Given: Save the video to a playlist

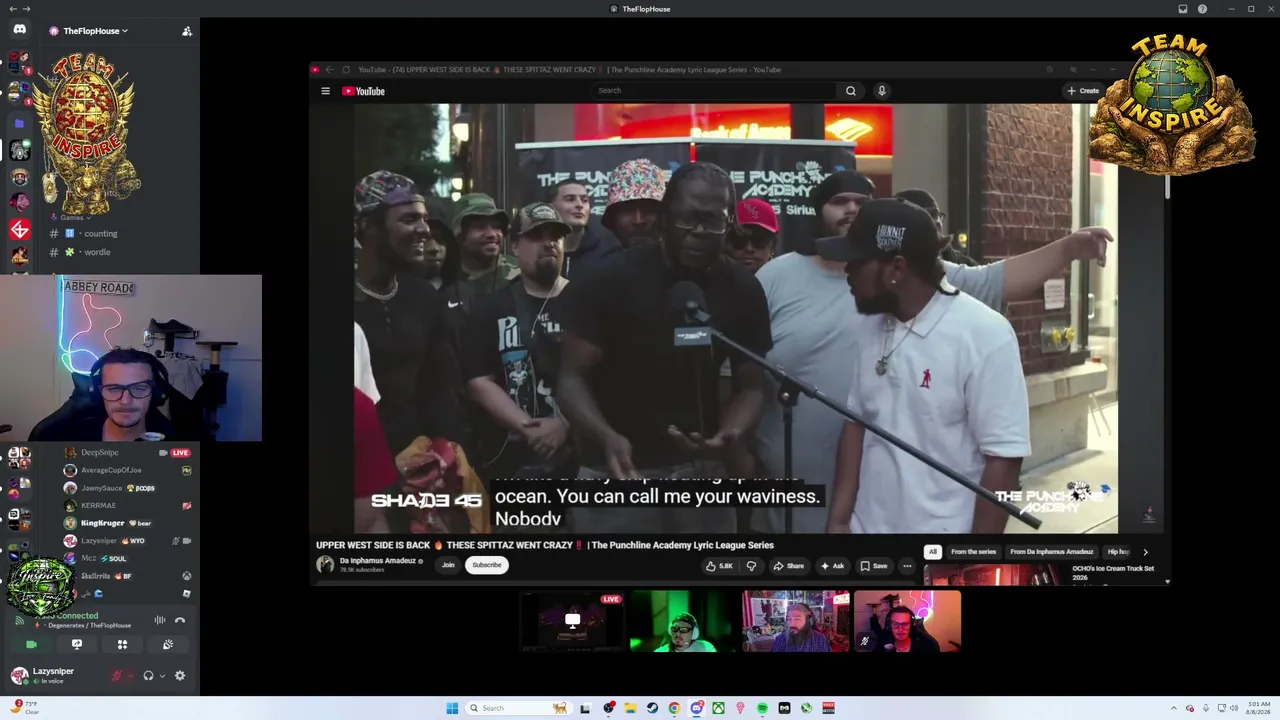Looking at the screenshot, I should click(874, 566).
